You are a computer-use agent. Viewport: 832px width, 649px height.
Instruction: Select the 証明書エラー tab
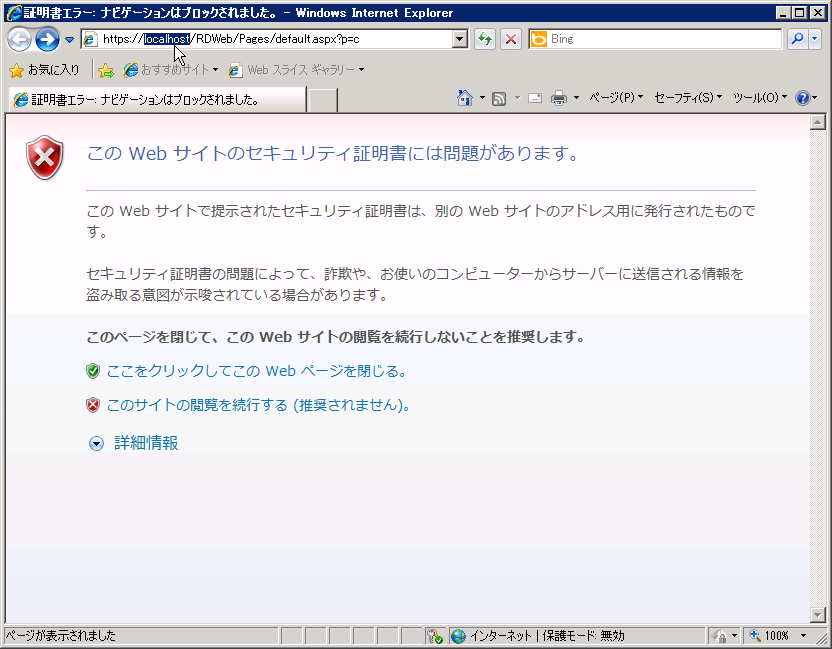(157, 100)
